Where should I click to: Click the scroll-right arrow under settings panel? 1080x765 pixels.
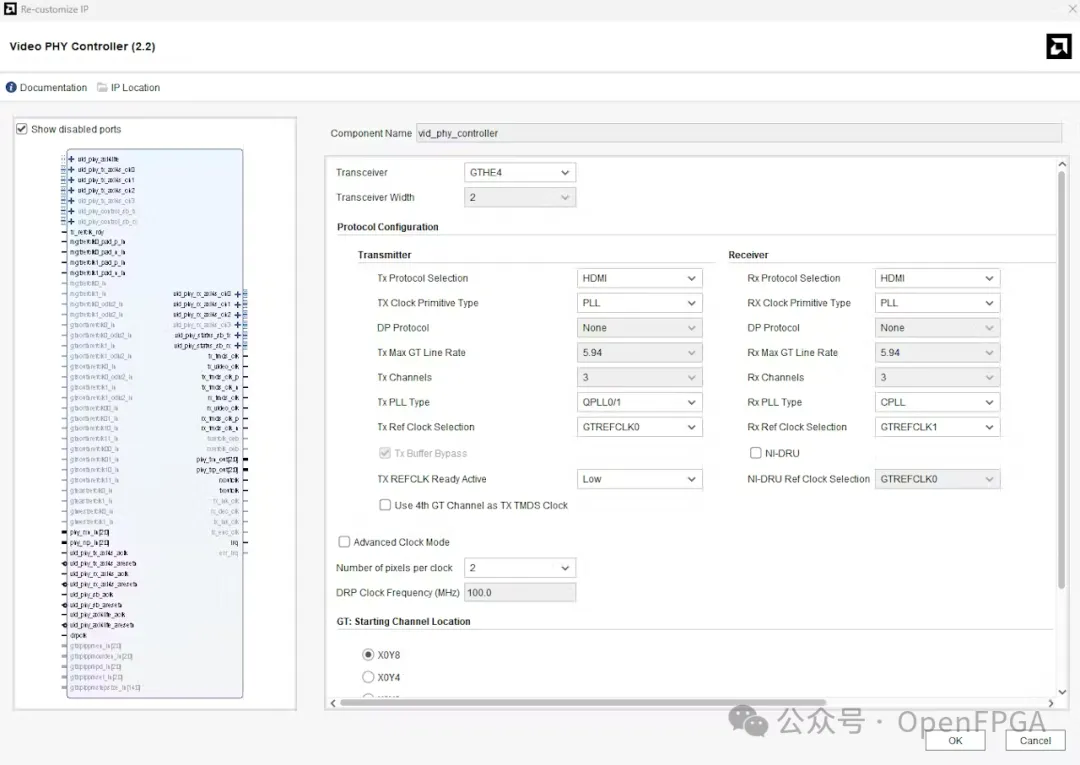click(x=1050, y=703)
